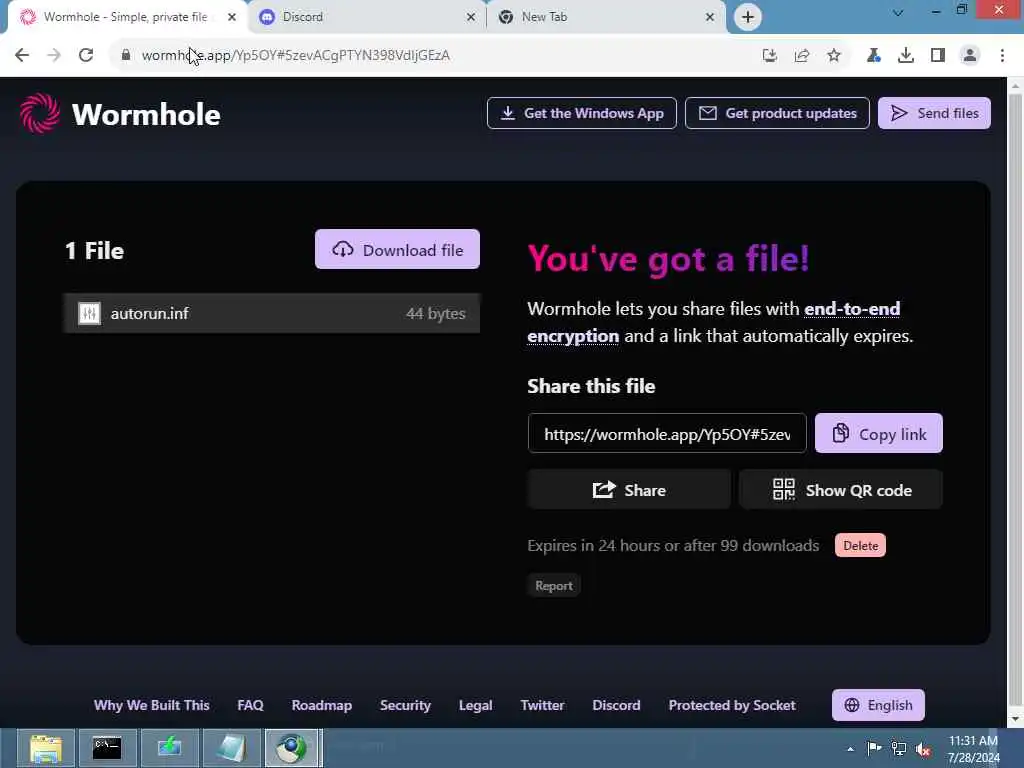
Task: Open the Roadmap footer link
Action: tap(321, 705)
